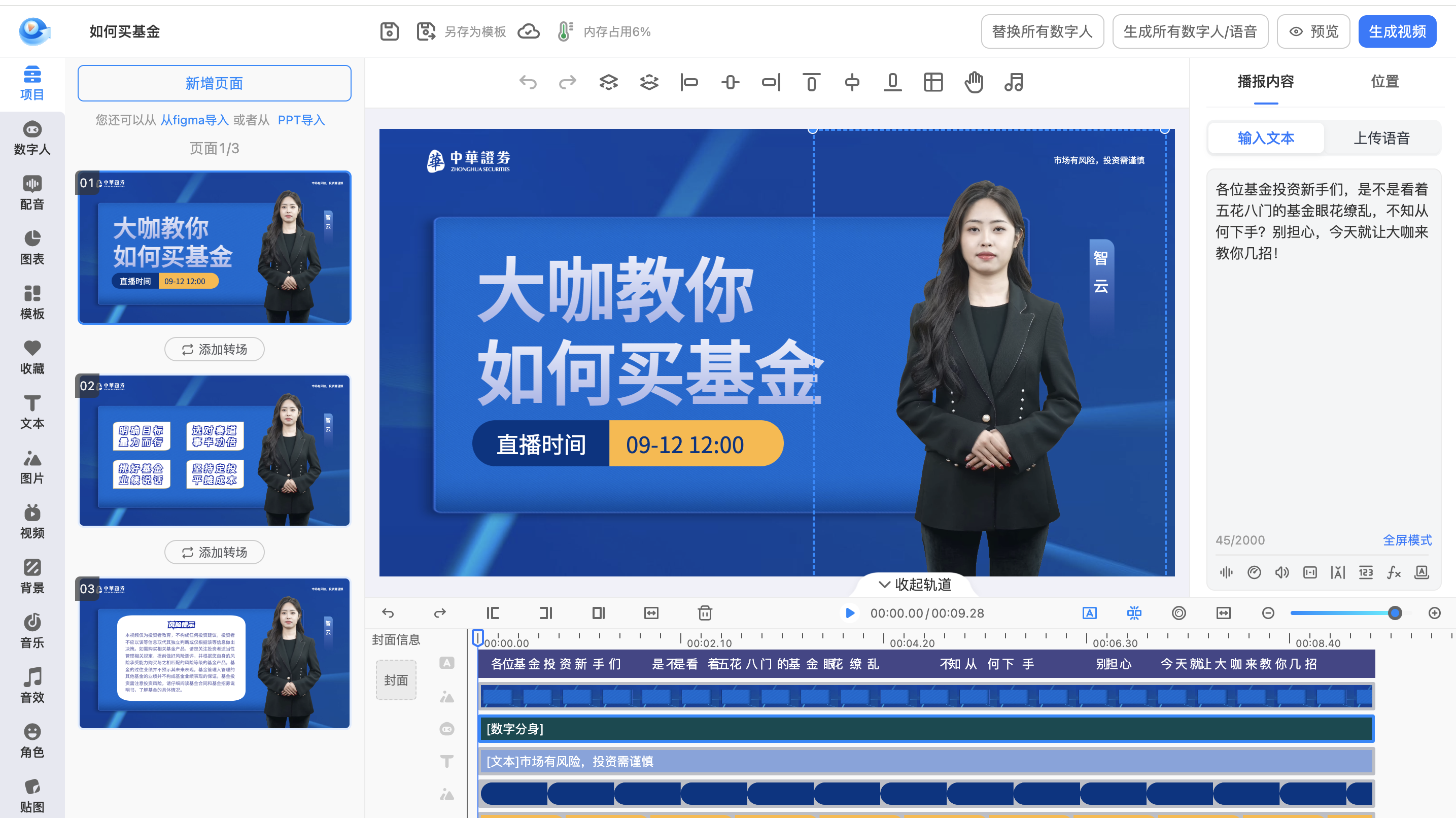This screenshot has height=818, width=1456.
Task: Add transition after page 02
Action: tap(214, 552)
